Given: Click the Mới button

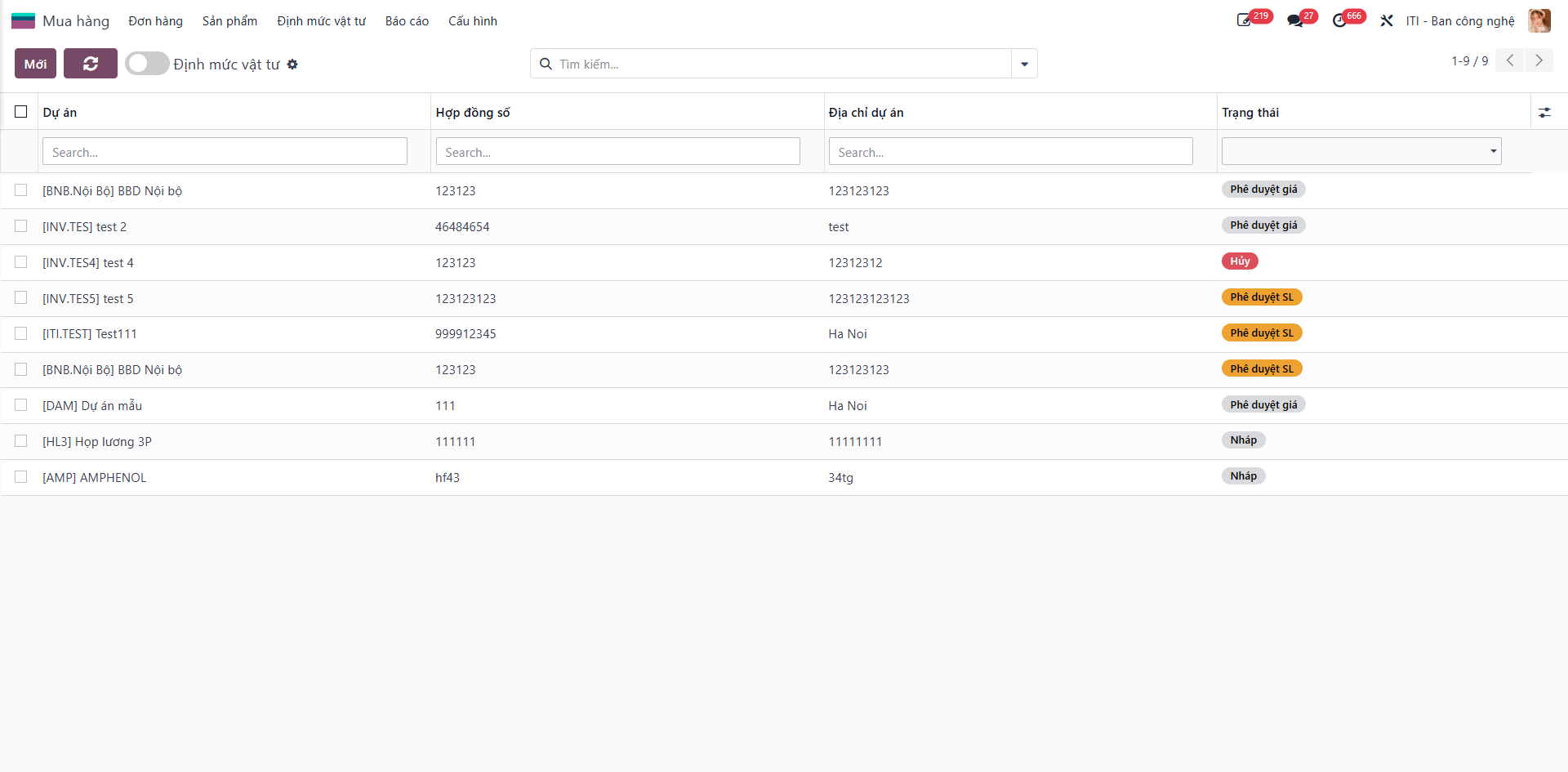Looking at the screenshot, I should coord(35,64).
